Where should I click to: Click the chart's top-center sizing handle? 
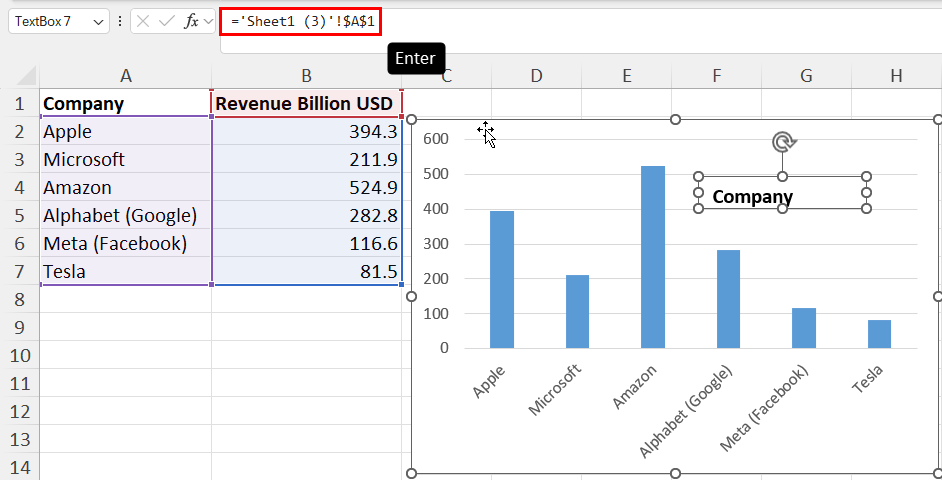(675, 120)
